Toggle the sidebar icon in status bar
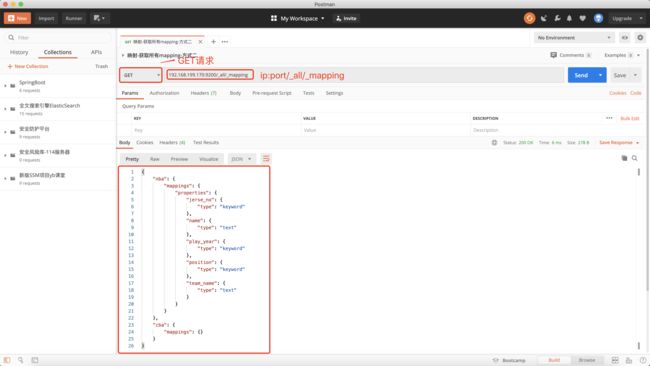The height and width of the screenshot is (366, 650). click(7, 360)
